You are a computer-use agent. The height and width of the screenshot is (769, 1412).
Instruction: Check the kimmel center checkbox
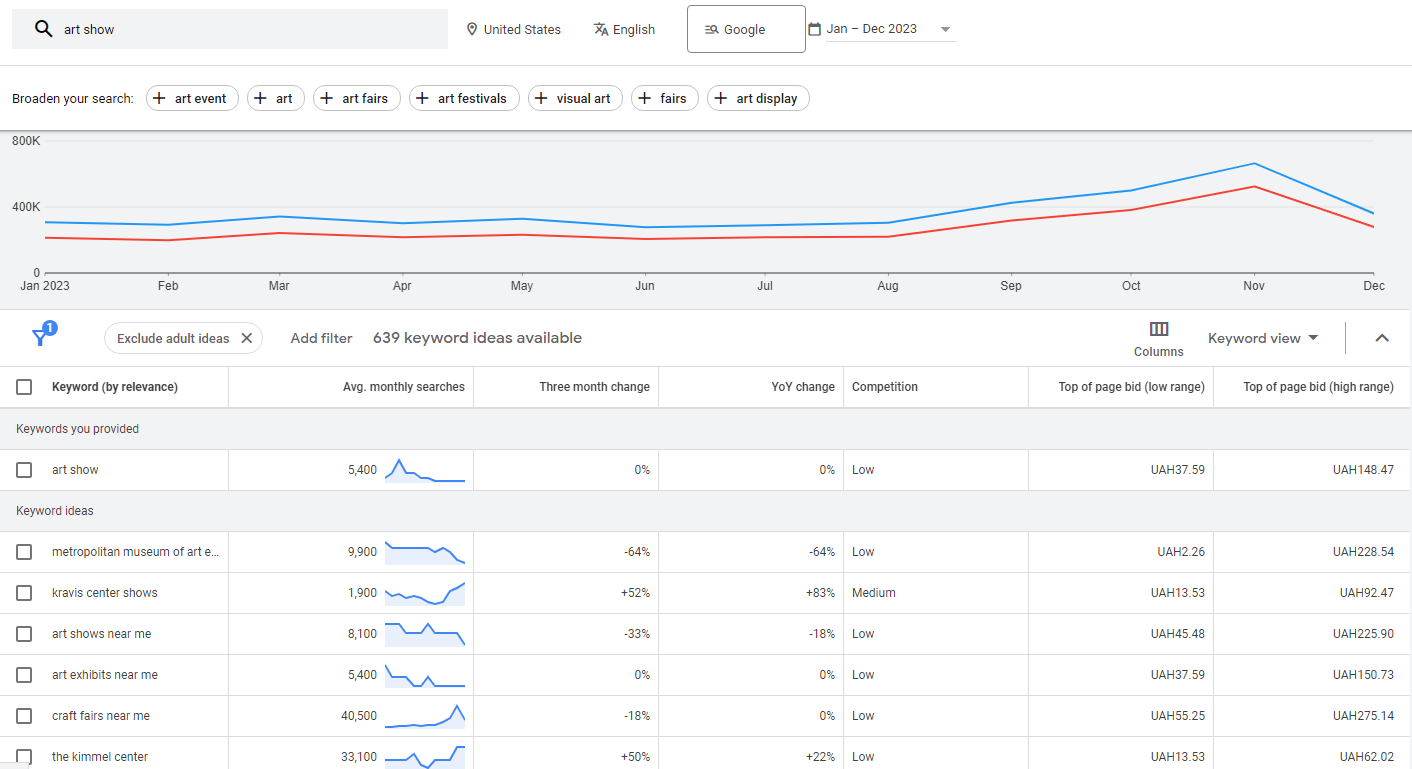[24, 757]
